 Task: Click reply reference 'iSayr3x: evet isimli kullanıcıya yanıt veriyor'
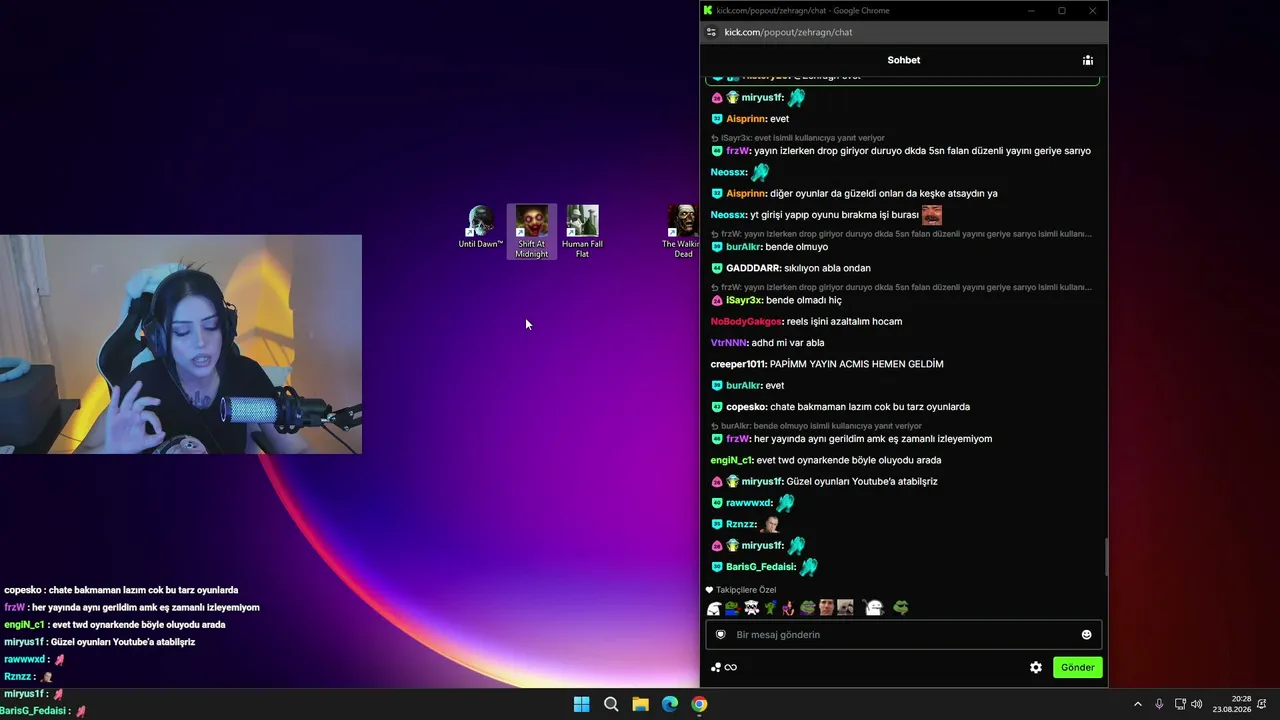(x=798, y=138)
